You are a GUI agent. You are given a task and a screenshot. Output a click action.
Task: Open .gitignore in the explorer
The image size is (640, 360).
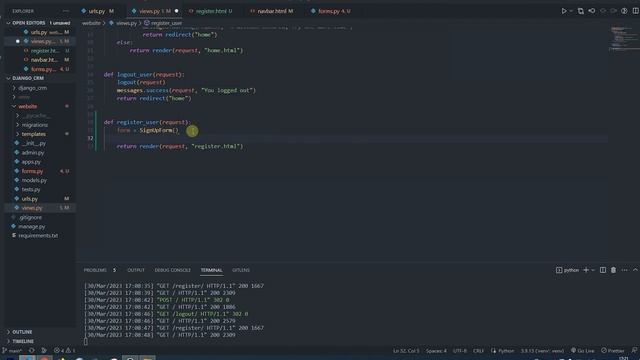(x=31, y=218)
